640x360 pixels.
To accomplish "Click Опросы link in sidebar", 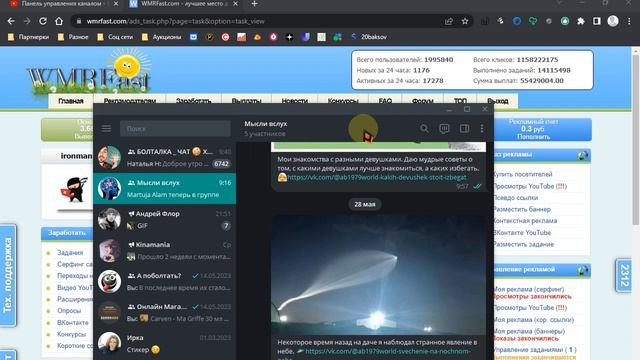I will [x=69, y=311].
